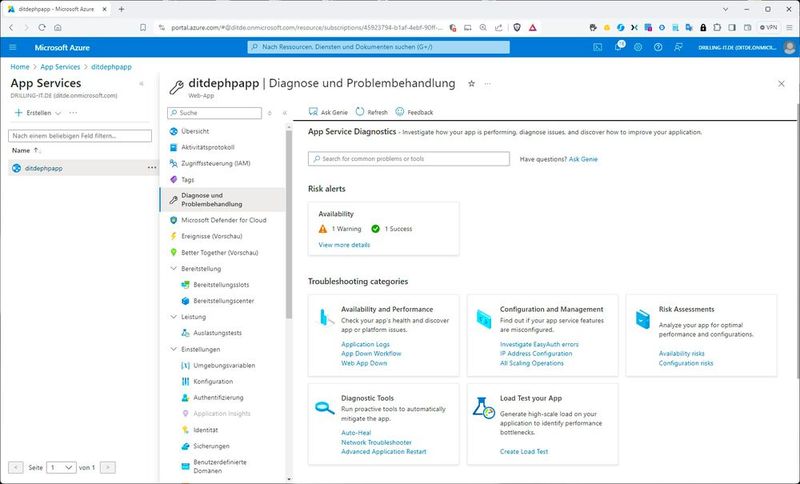This screenshot has width=800, height=484.
Task: Click the resource menu scrollbar
Action: pos(289,224)
